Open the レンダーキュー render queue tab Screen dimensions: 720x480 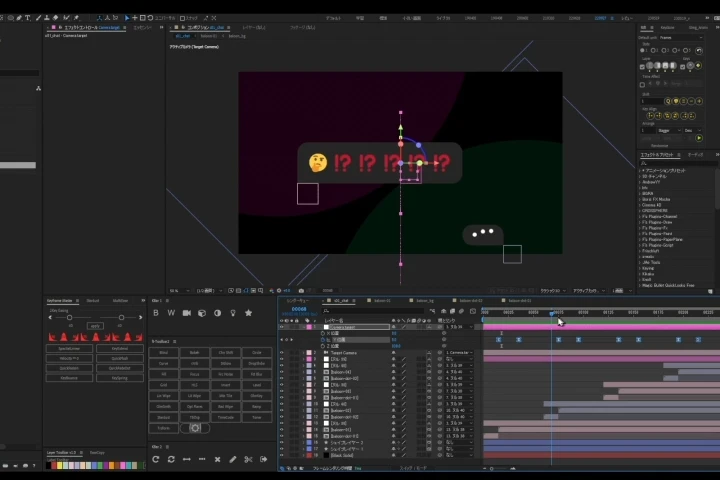pos(298,301)
